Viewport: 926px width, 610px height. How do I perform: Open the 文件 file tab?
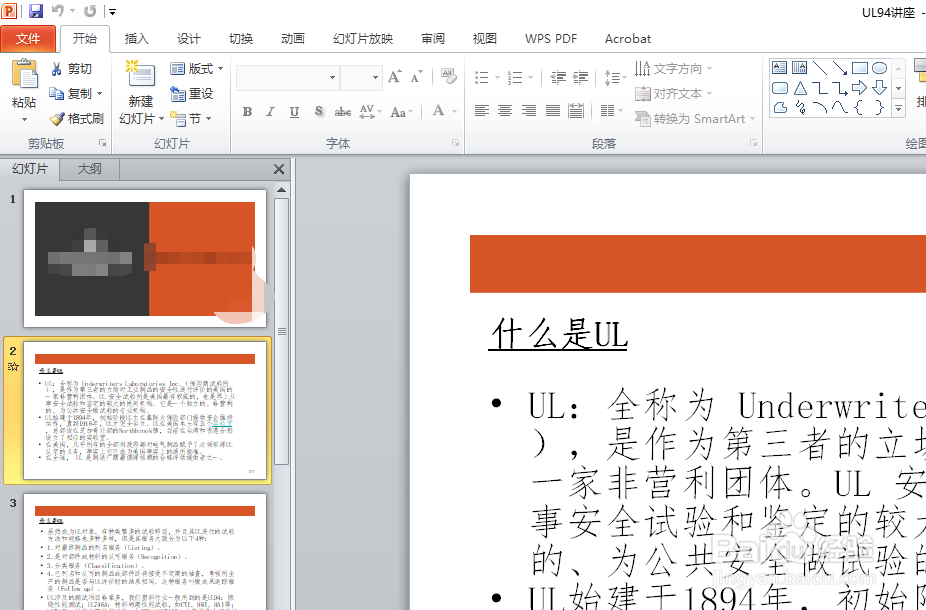pyautogui.click(x=28, y=39)
